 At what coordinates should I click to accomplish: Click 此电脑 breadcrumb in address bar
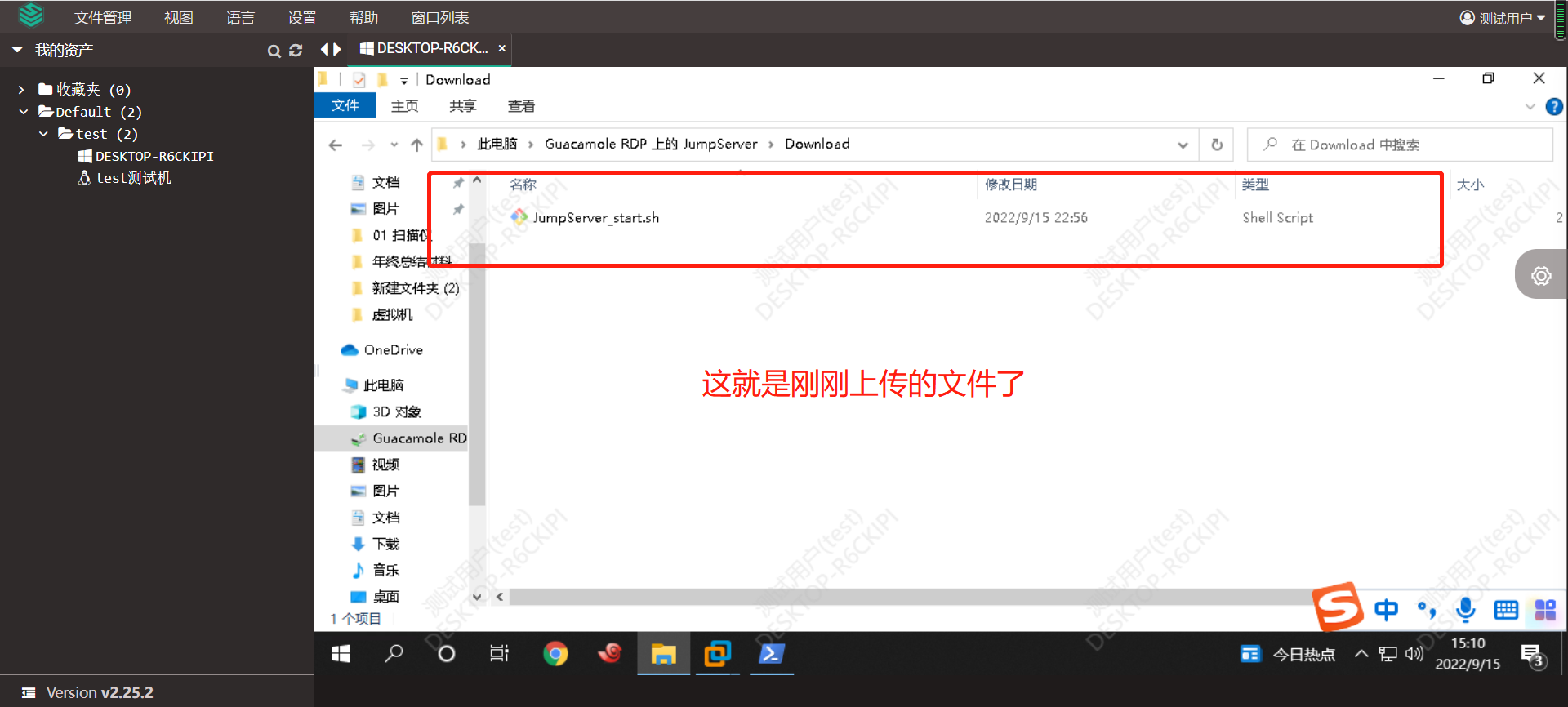[497, 145]
